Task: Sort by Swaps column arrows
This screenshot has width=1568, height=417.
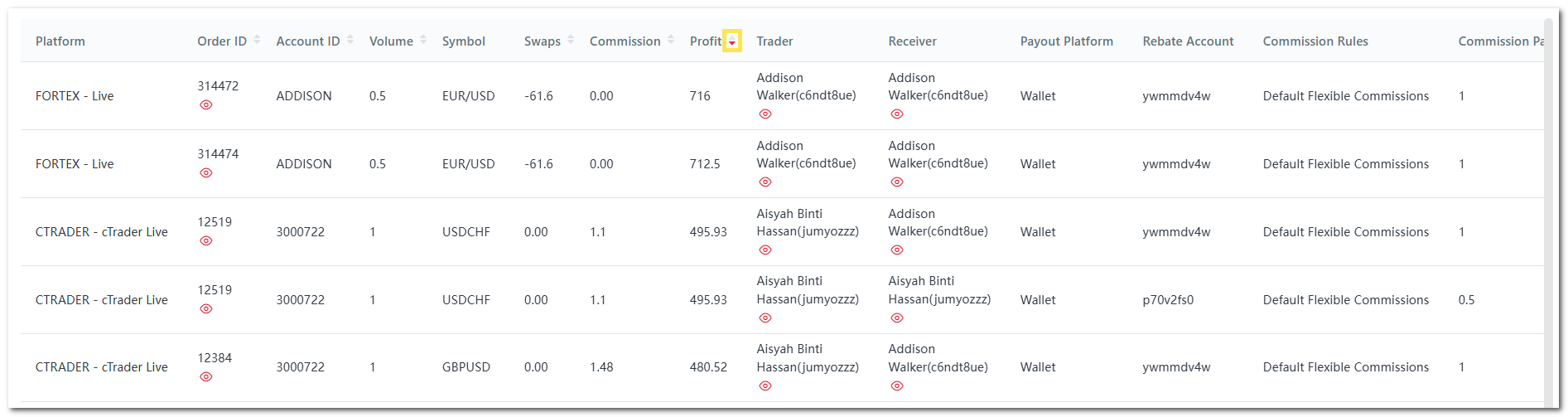Action: tap(571, 41)
